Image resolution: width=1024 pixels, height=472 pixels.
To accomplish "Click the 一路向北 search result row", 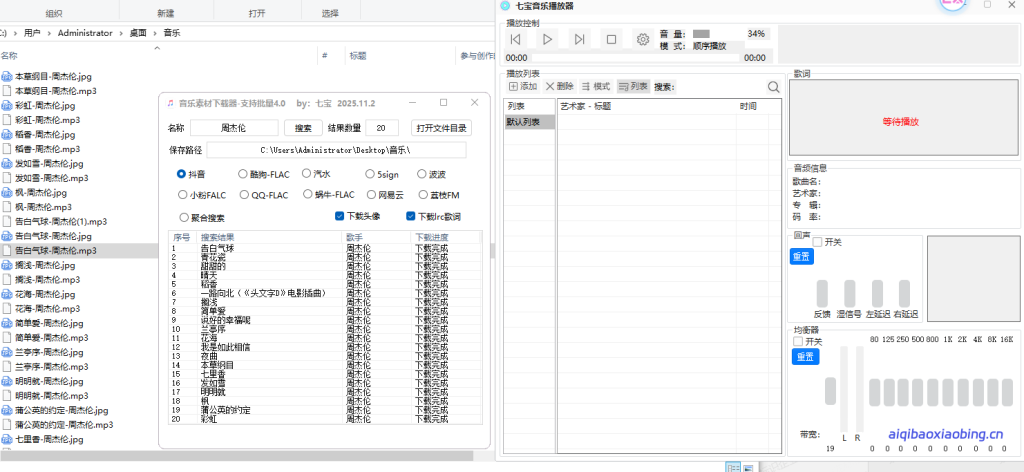I will tap(327, 293).
